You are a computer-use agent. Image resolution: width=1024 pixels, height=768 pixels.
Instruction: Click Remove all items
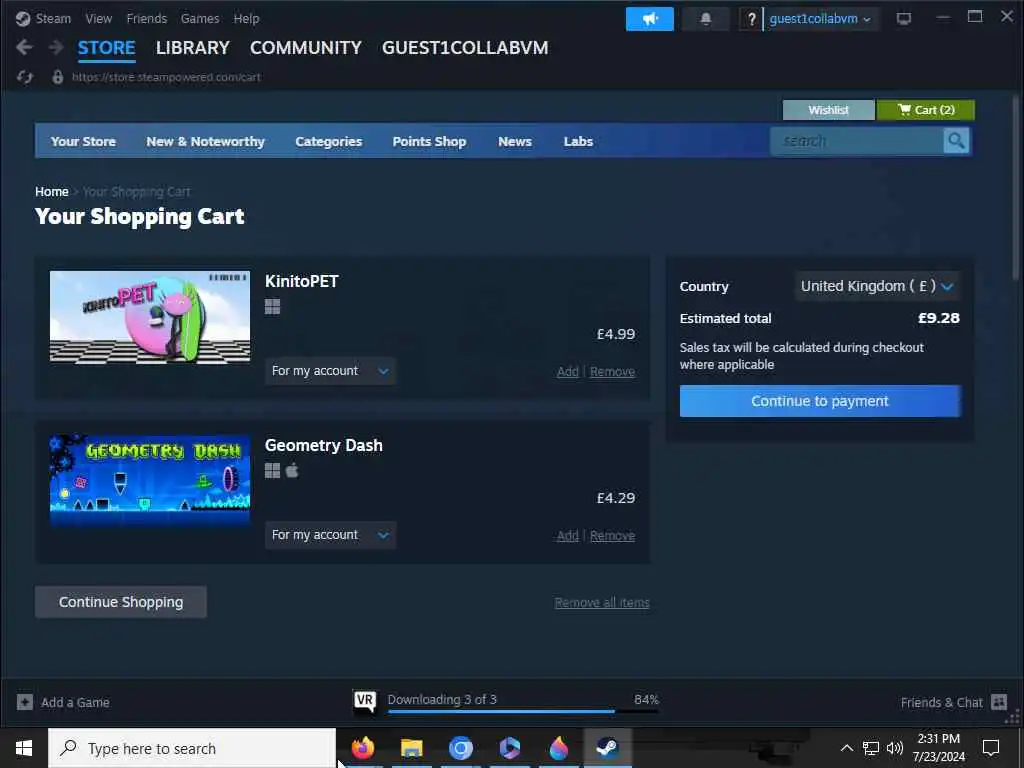coord(601,602)
